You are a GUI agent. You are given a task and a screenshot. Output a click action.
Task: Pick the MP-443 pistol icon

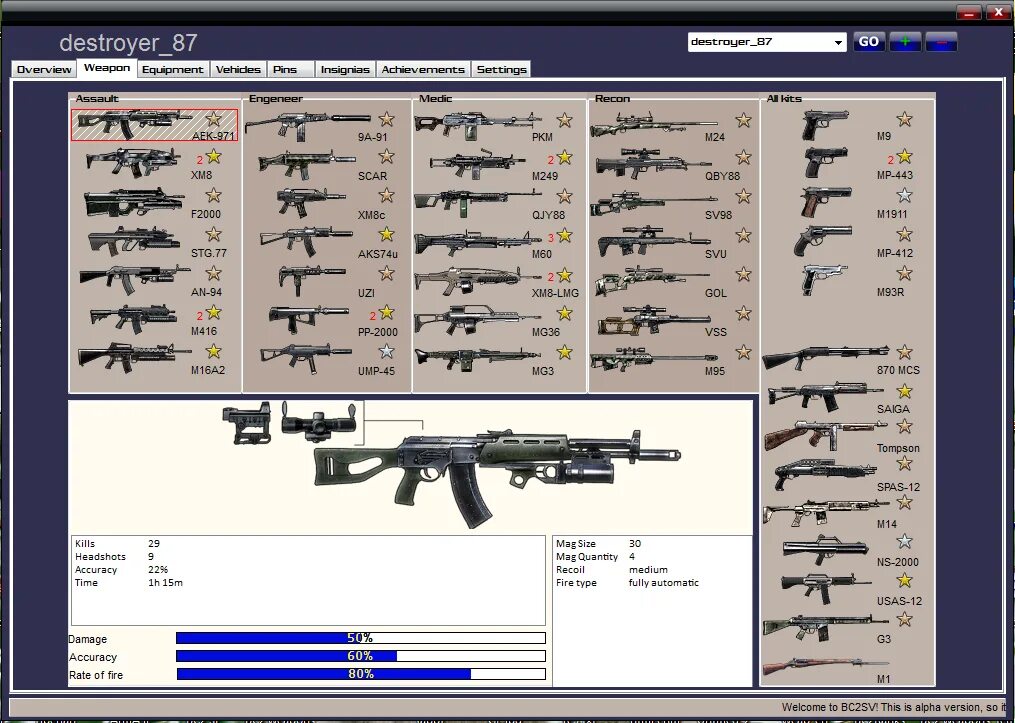[x=826, y=162]
